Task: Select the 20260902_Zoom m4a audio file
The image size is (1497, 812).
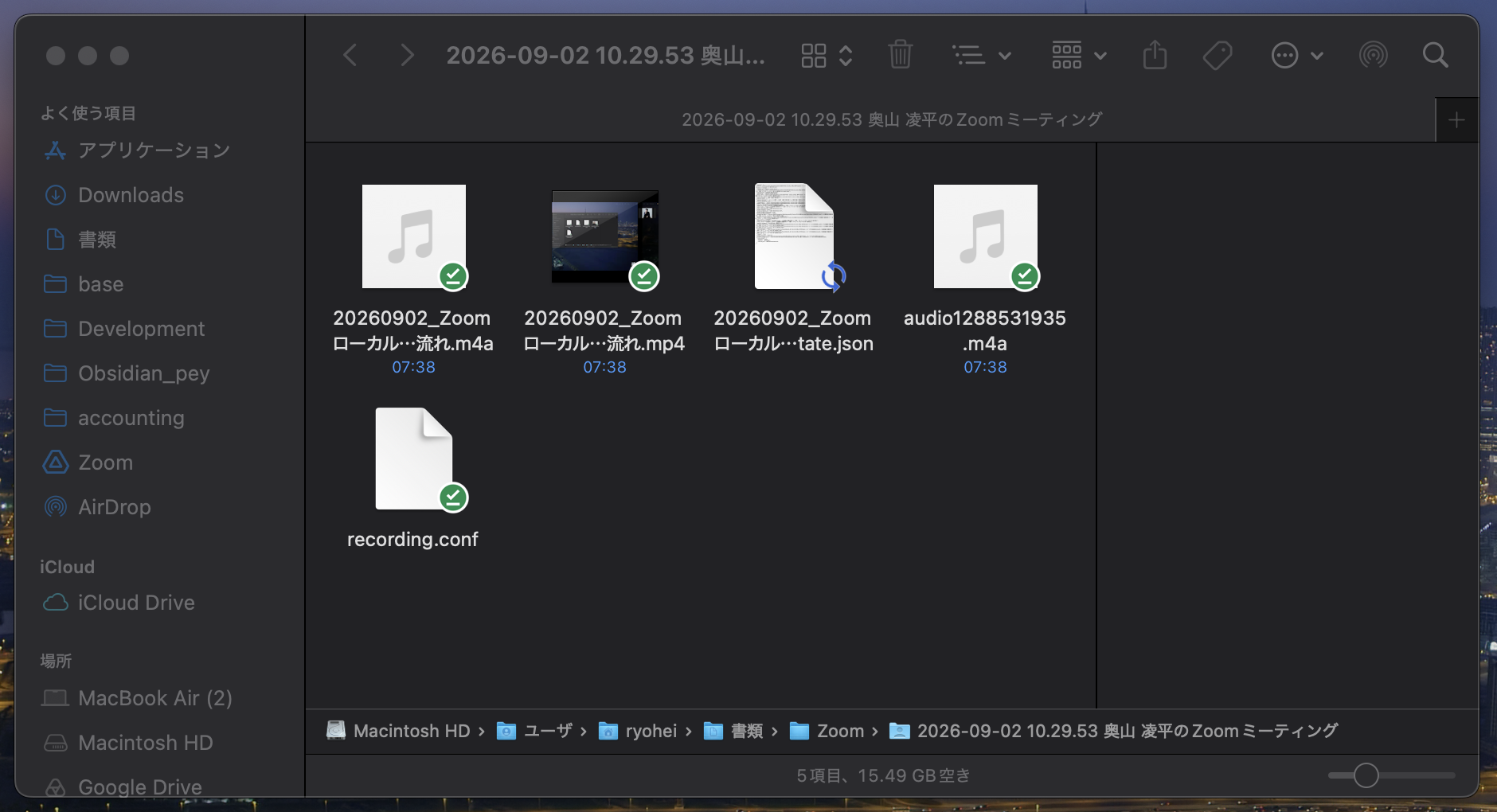Action: coord(414,236)
